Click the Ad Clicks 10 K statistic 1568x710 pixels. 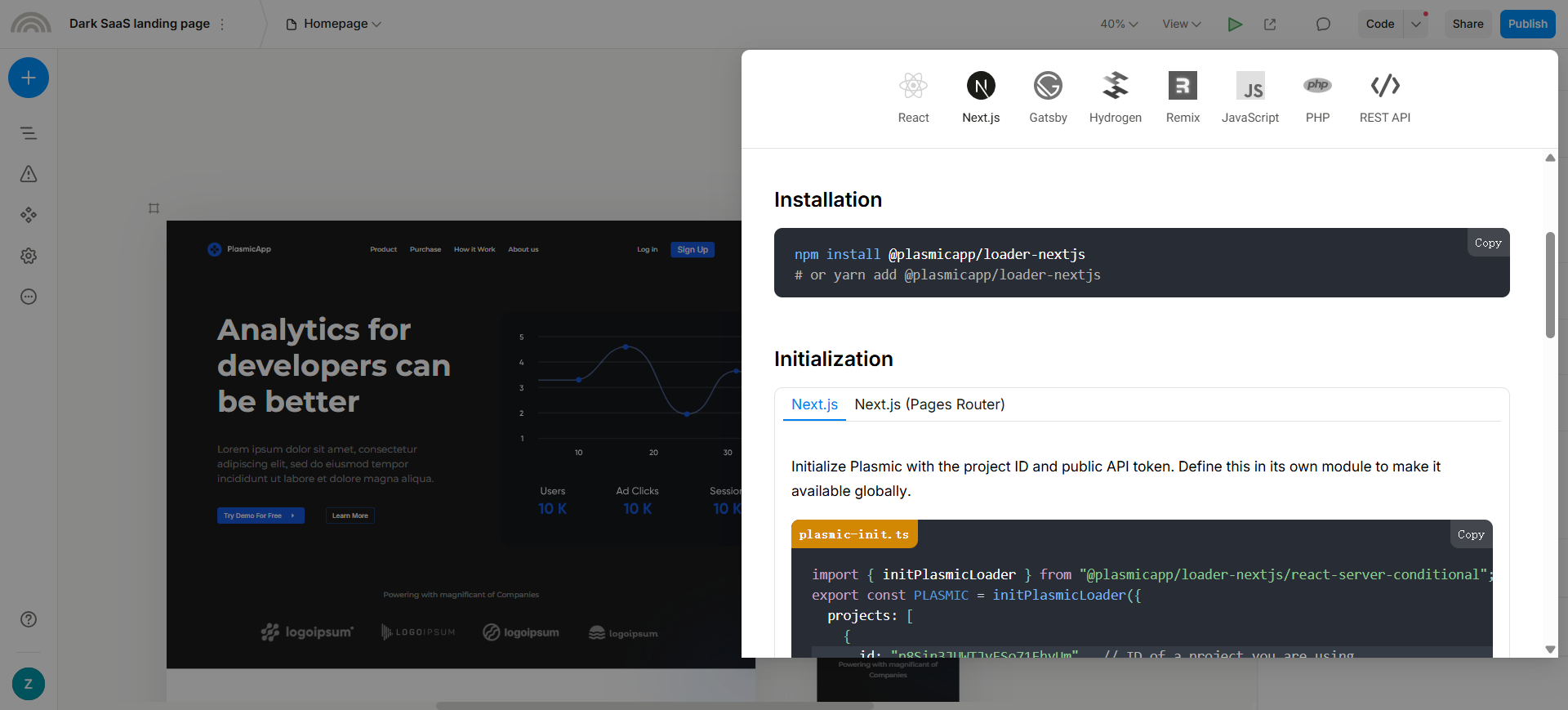click(x=637, y=500)
